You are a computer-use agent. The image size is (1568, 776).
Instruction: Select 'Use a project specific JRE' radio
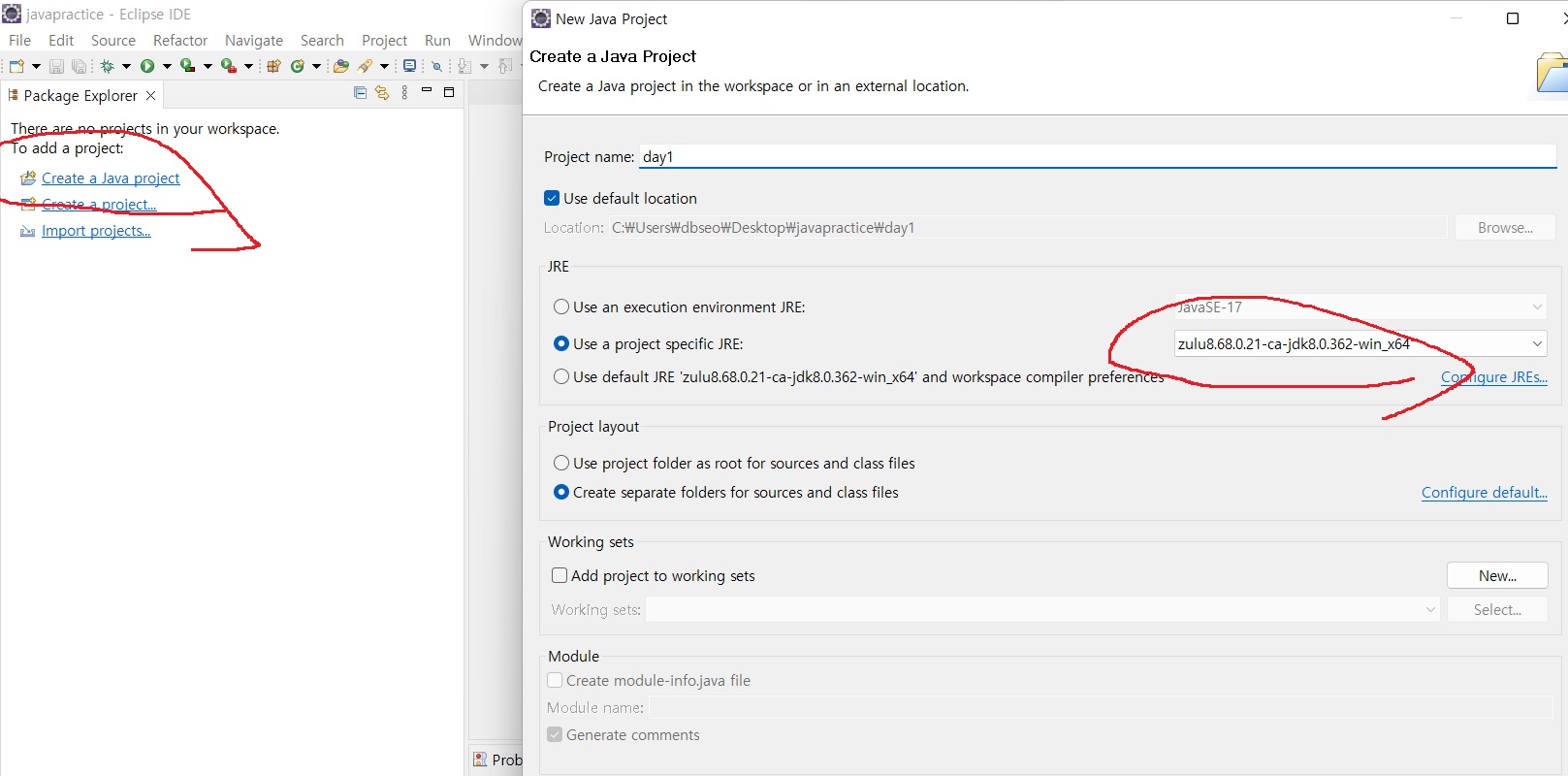(x=561, y=343)
